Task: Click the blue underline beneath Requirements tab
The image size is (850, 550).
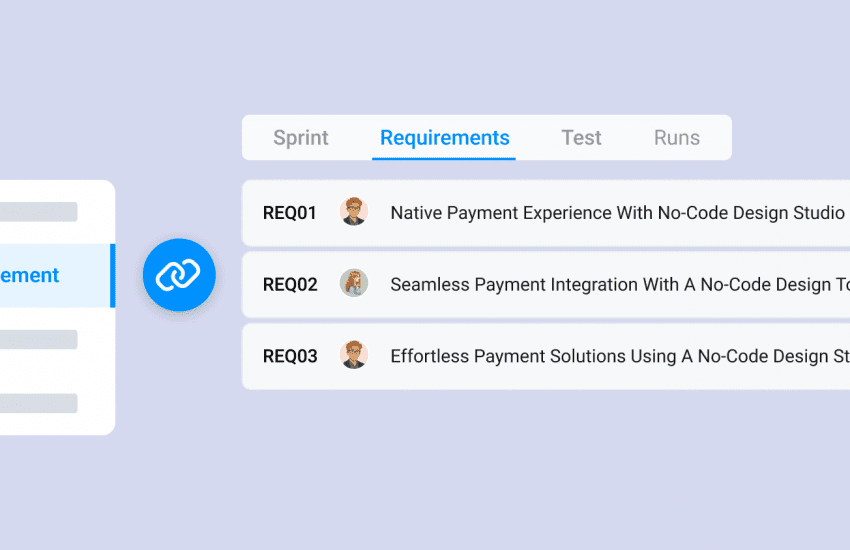Action: (444, 158)
